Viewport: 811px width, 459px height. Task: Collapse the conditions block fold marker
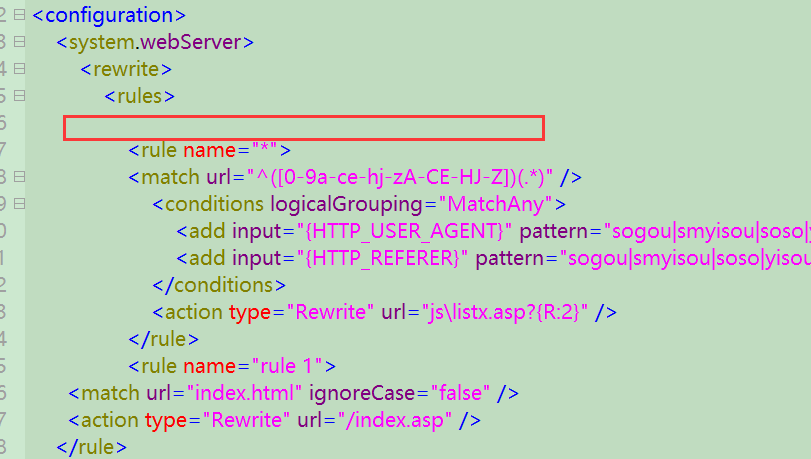click(21, 205)
